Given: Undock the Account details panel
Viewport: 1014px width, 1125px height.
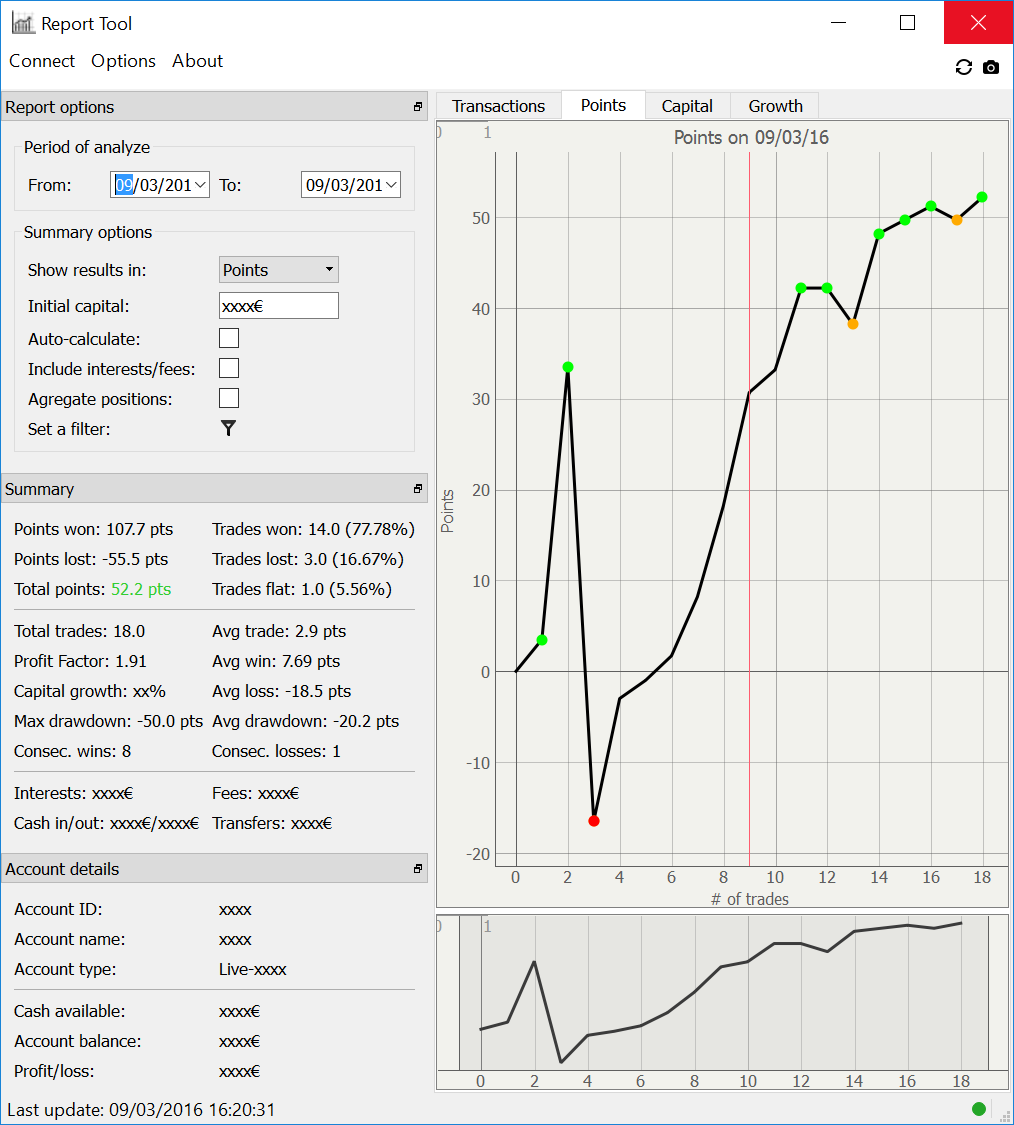Looking at the screenshot, I should pyautogui.click(x=418, y=869).
